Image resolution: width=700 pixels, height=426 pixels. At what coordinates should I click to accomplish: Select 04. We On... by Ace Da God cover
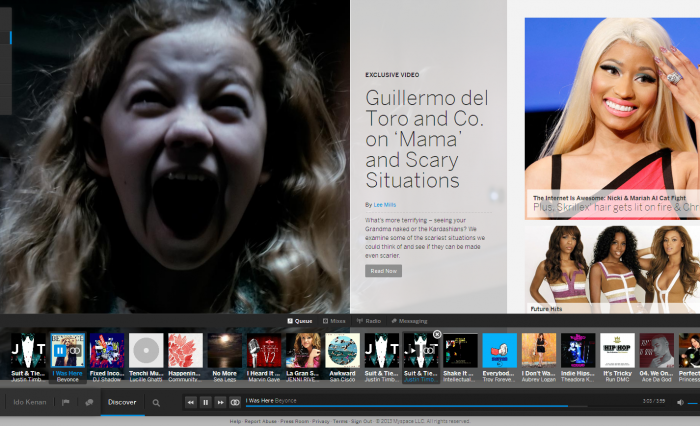(x=657, y=351)
